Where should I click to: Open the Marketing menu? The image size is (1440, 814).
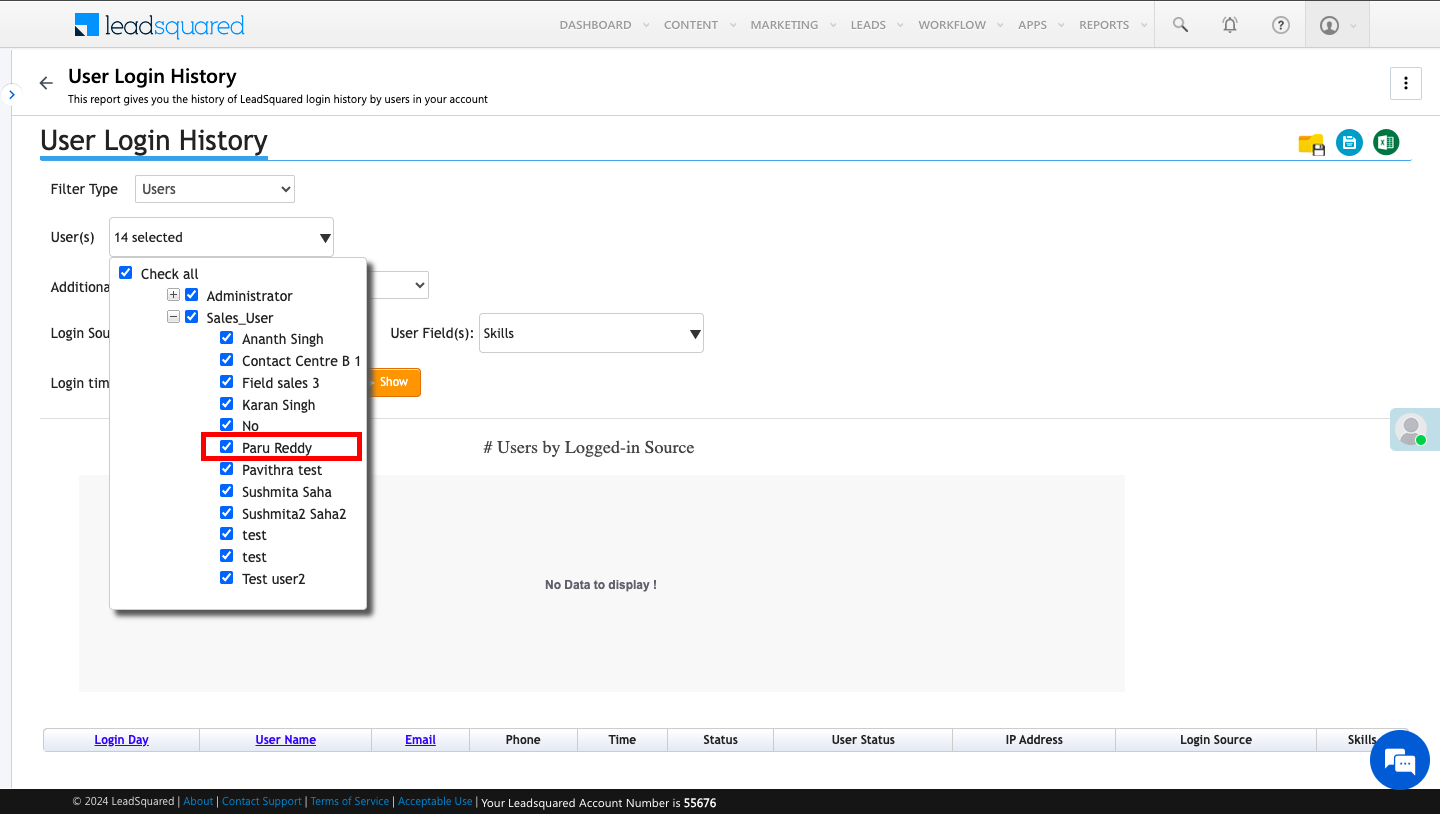pyautogui.click(x=784, y=25)
